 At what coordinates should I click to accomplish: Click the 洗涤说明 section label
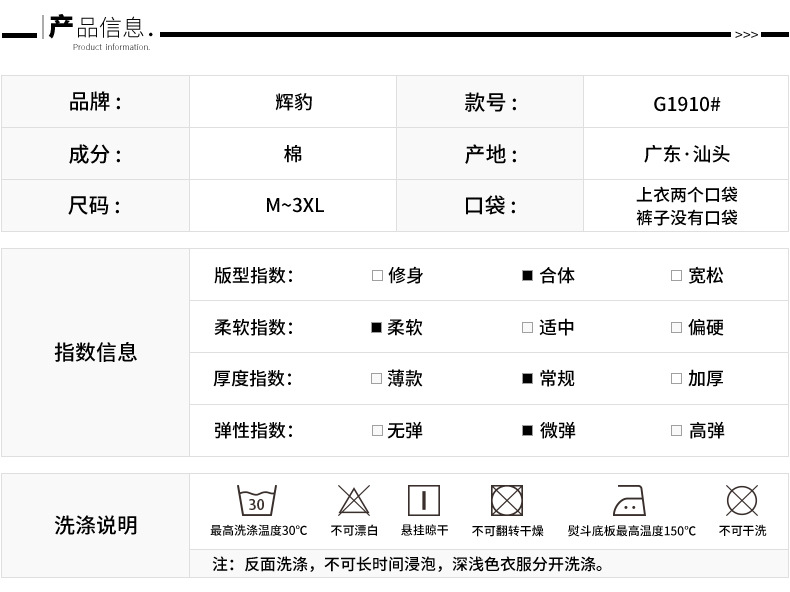[x=96, y=525]
